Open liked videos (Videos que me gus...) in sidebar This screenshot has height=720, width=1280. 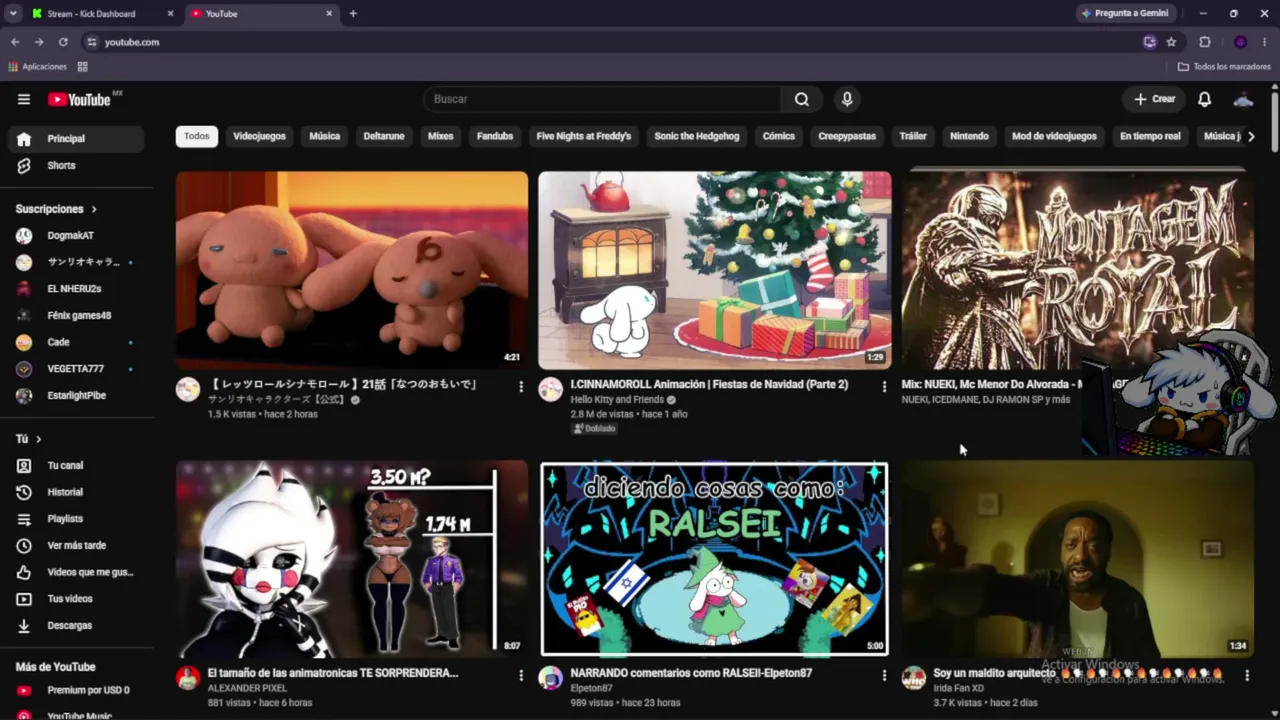76,572
